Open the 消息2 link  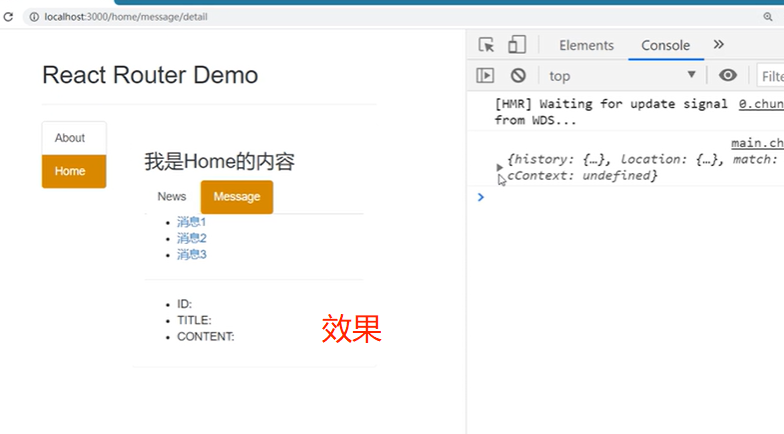(192, 238)
